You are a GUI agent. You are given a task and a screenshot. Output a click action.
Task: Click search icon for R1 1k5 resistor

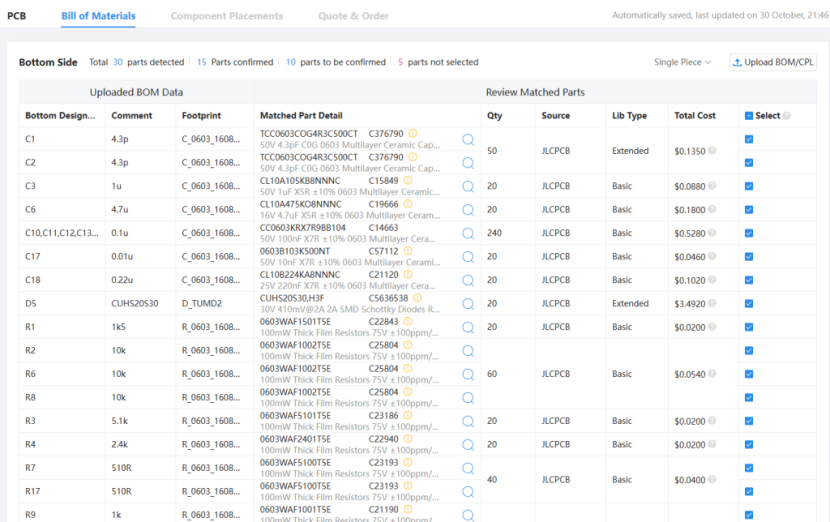point(467,327)
